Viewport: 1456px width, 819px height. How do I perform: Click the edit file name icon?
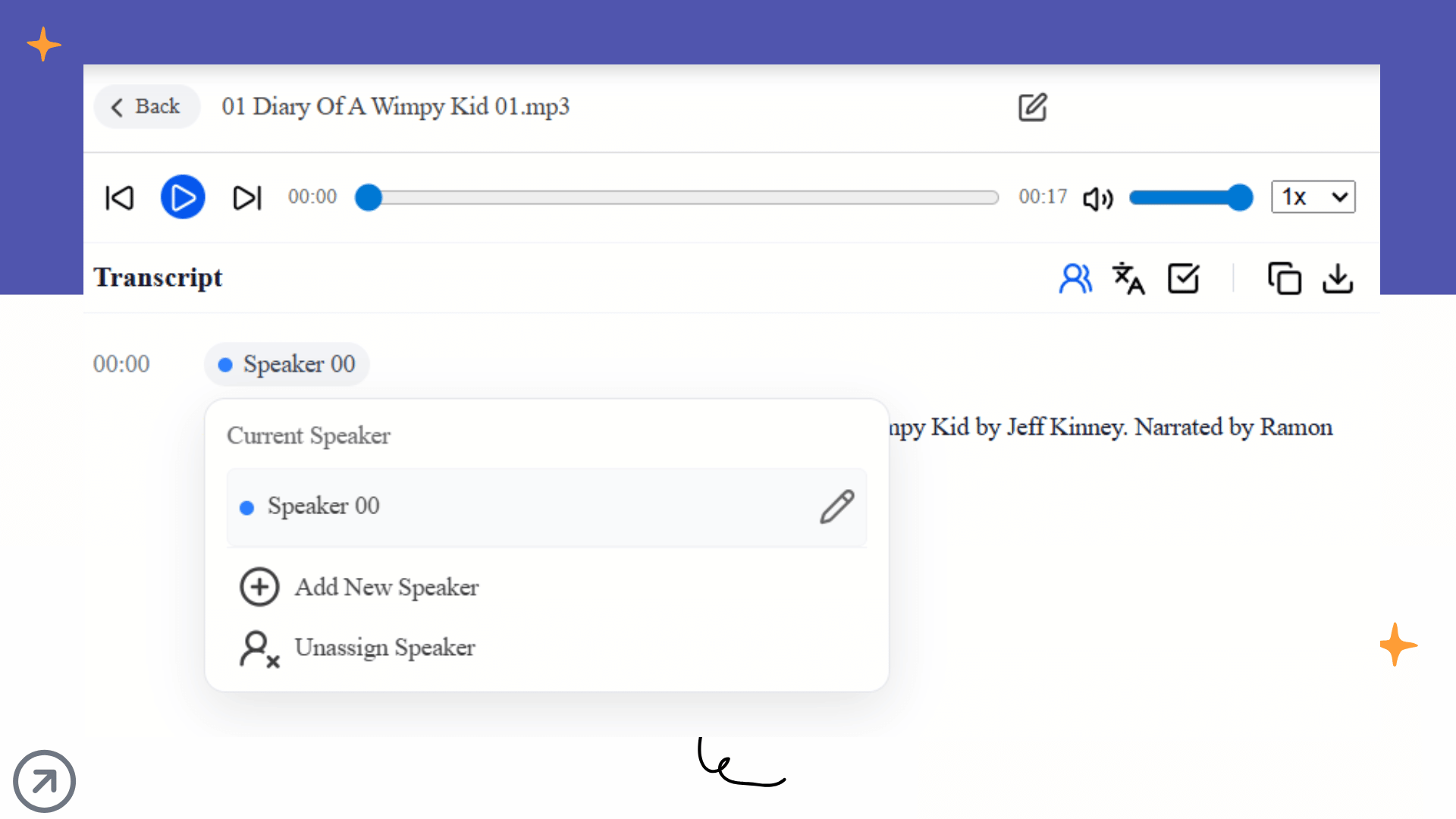pos(1032,108)
